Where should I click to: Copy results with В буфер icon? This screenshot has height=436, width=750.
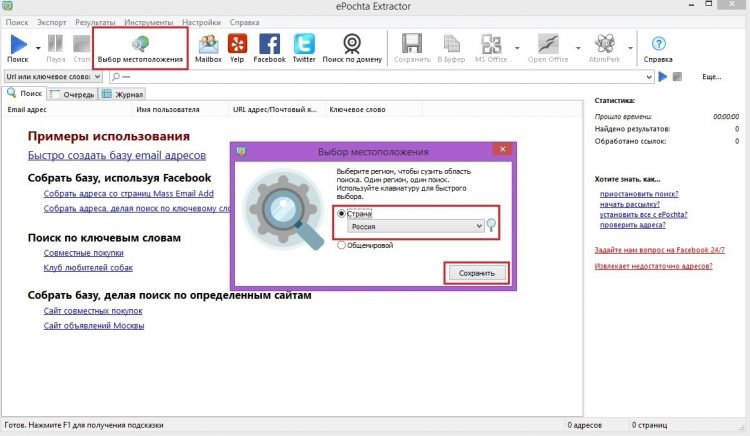point(451,44)
